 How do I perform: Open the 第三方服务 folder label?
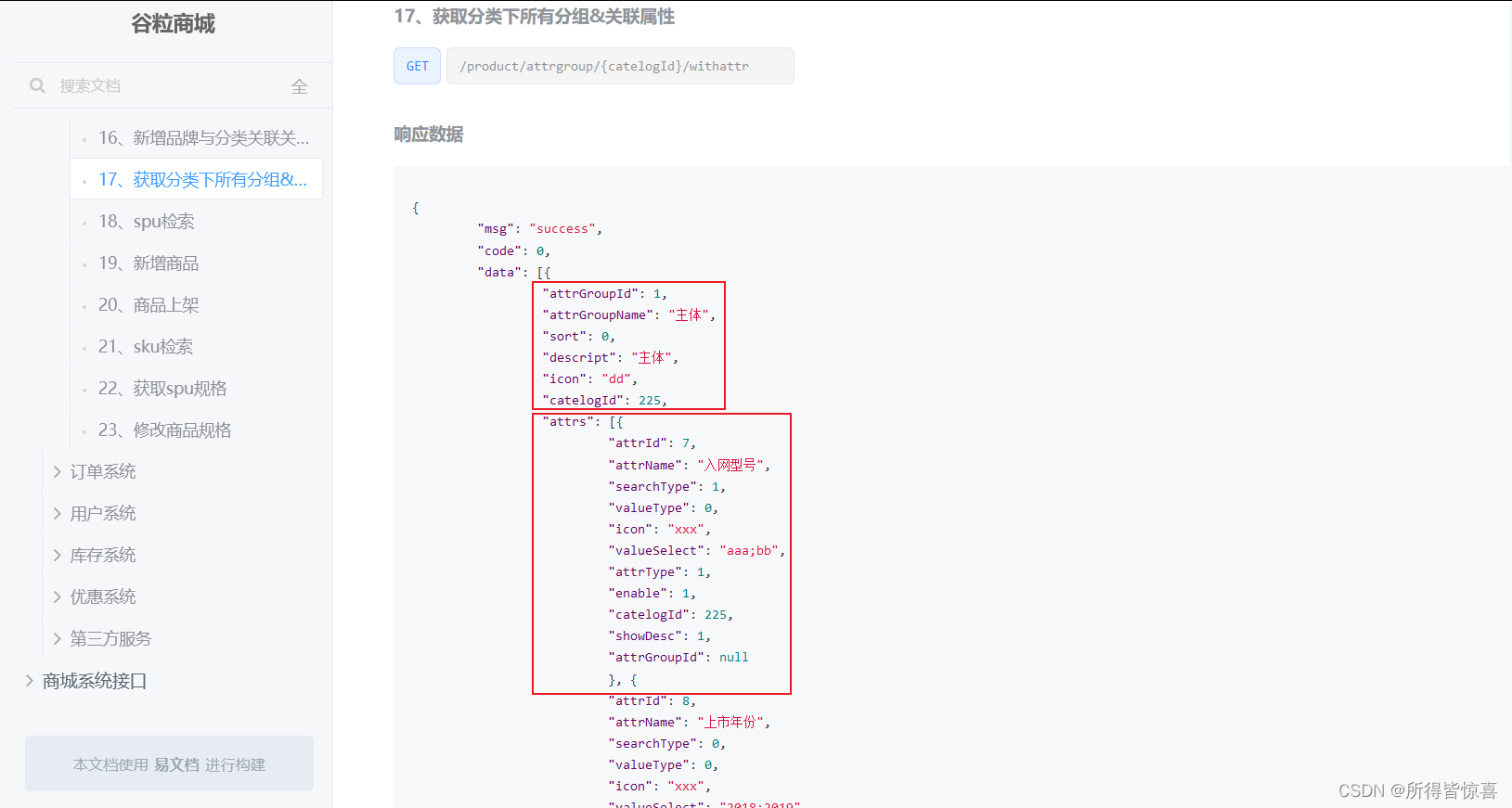(110, 639)
